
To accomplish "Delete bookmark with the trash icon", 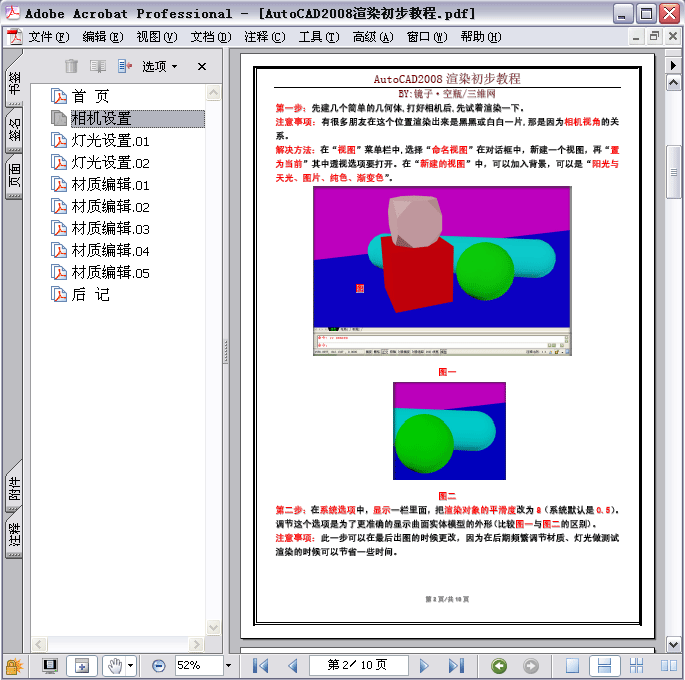I will coord(71,66).
